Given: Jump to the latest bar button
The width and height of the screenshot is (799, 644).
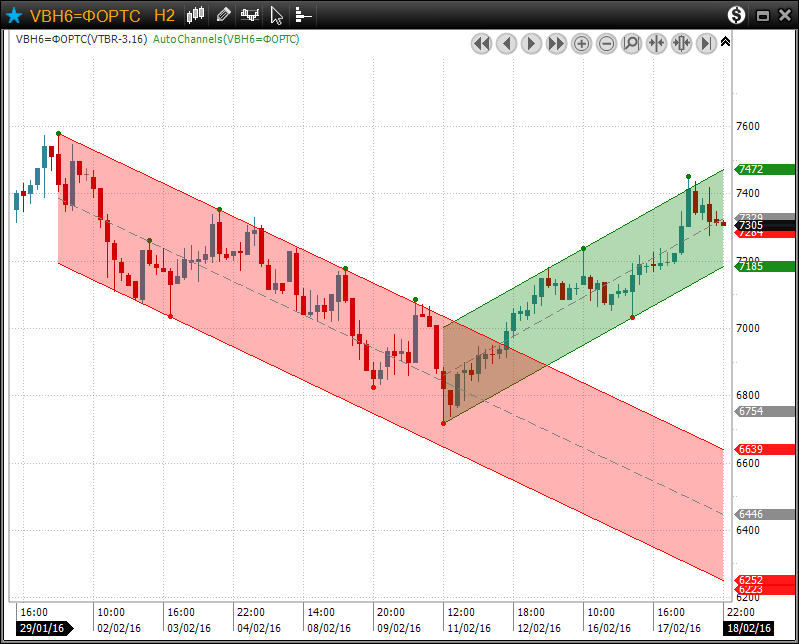Looking at the screenshot, I should [706, 43].
